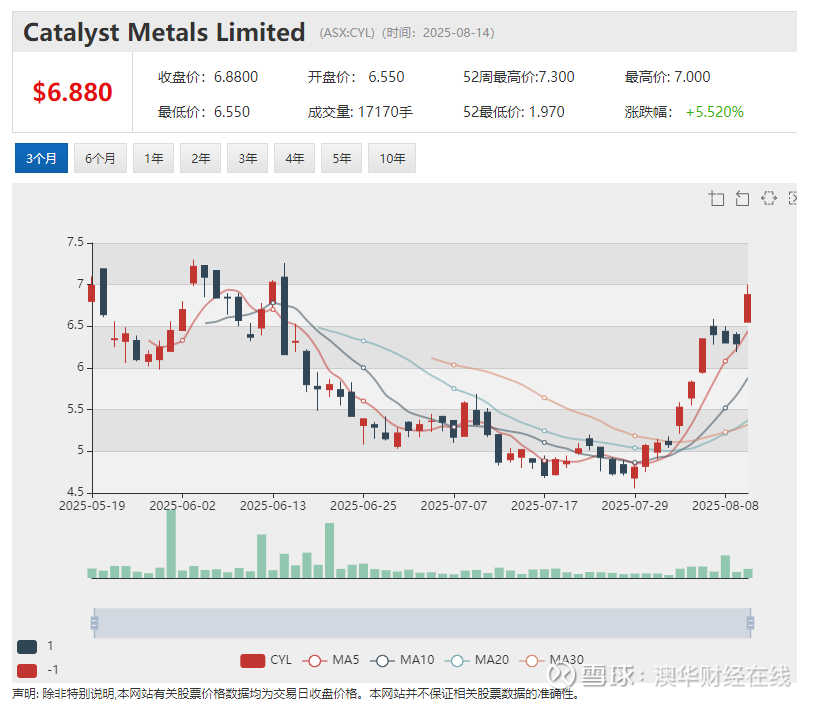Click the Catalyst Metals Limited title
Image resolution: width=815 pixels, height=702 pixels.
coord(164,32)
